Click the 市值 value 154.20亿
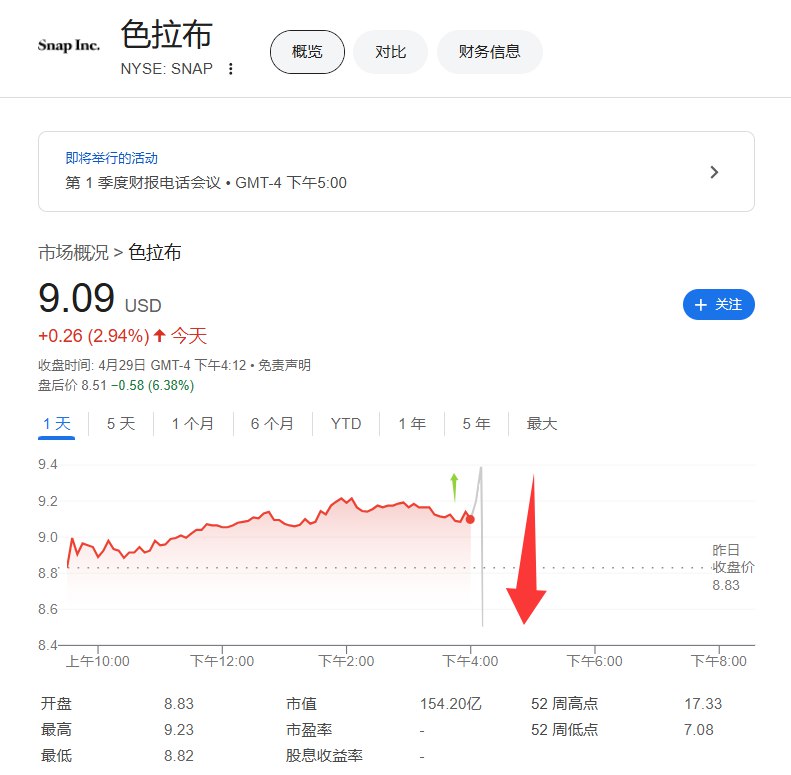Screen dimensions: 791x775 (x=450, y=703)
